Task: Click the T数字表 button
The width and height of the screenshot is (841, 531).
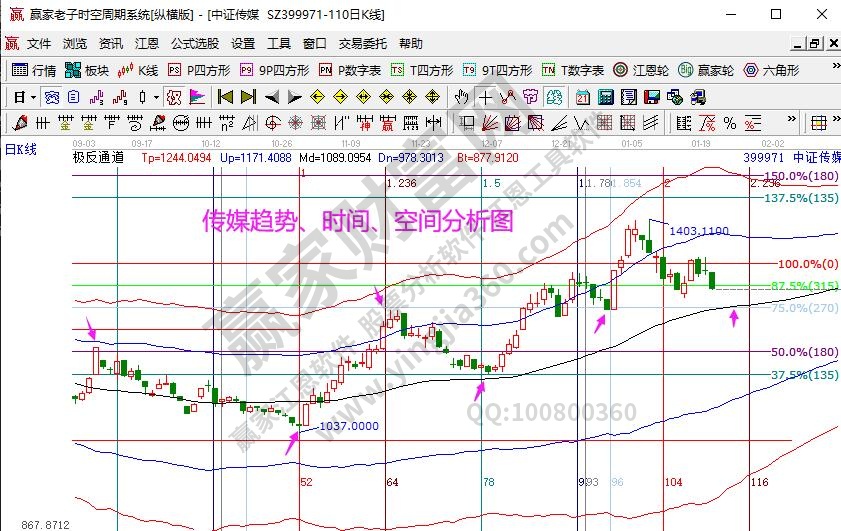Action: click(x=573, y=70)
